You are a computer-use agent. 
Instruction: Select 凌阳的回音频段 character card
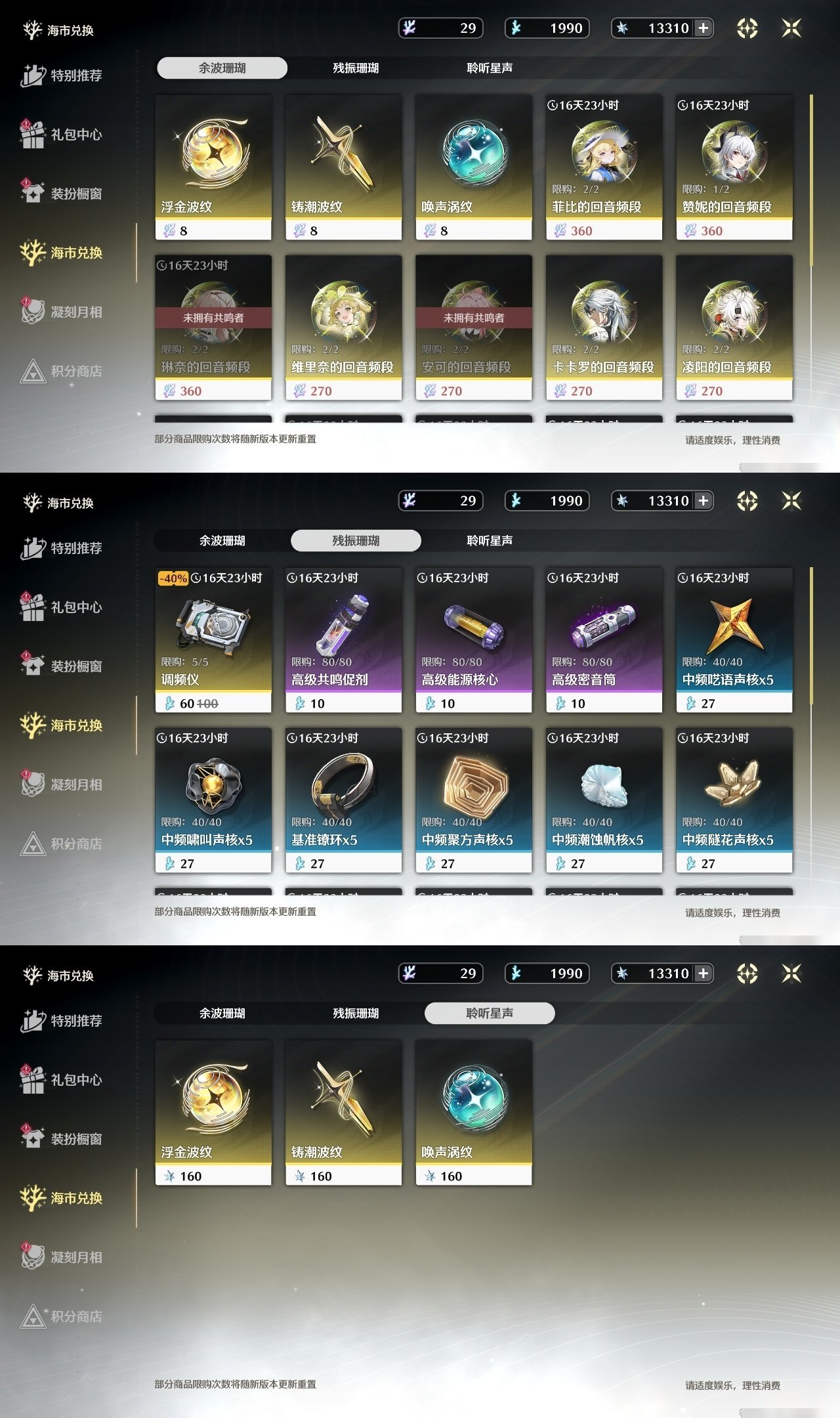(734, 328)
